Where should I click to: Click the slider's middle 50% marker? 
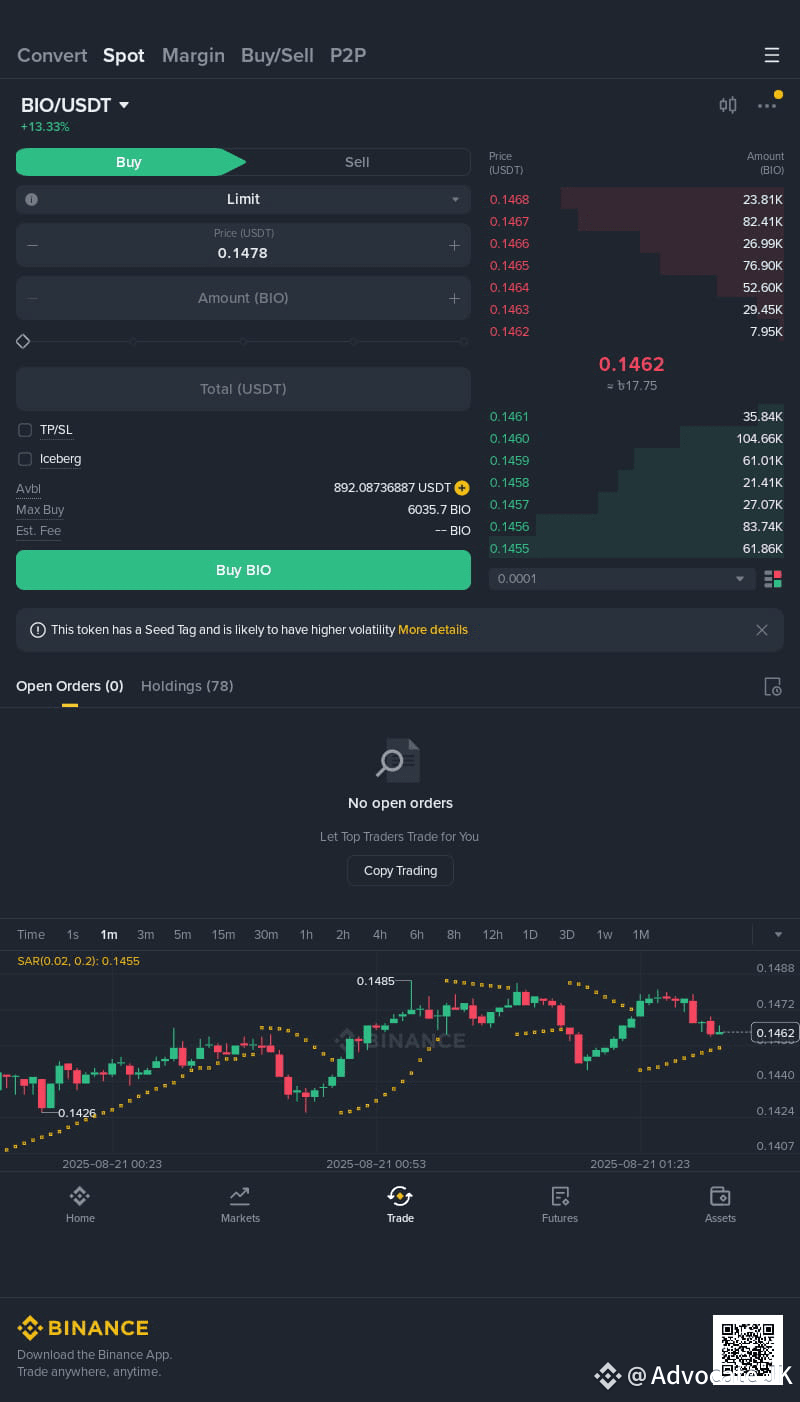(243, 341)
